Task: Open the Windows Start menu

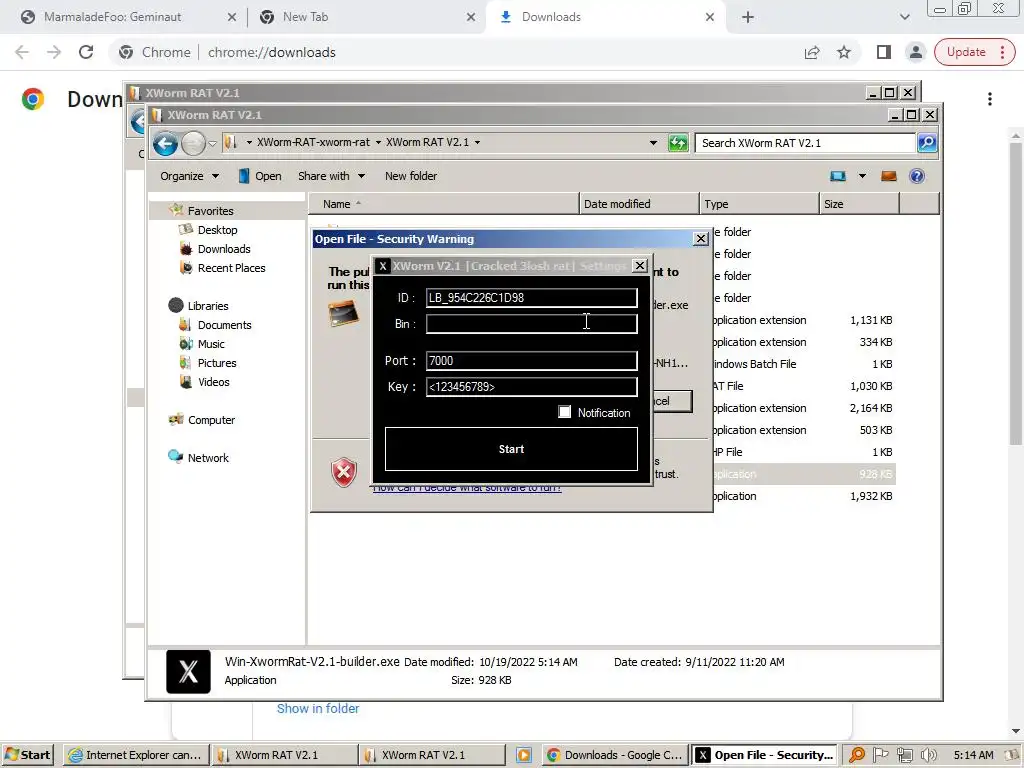Action: (27, 755)
